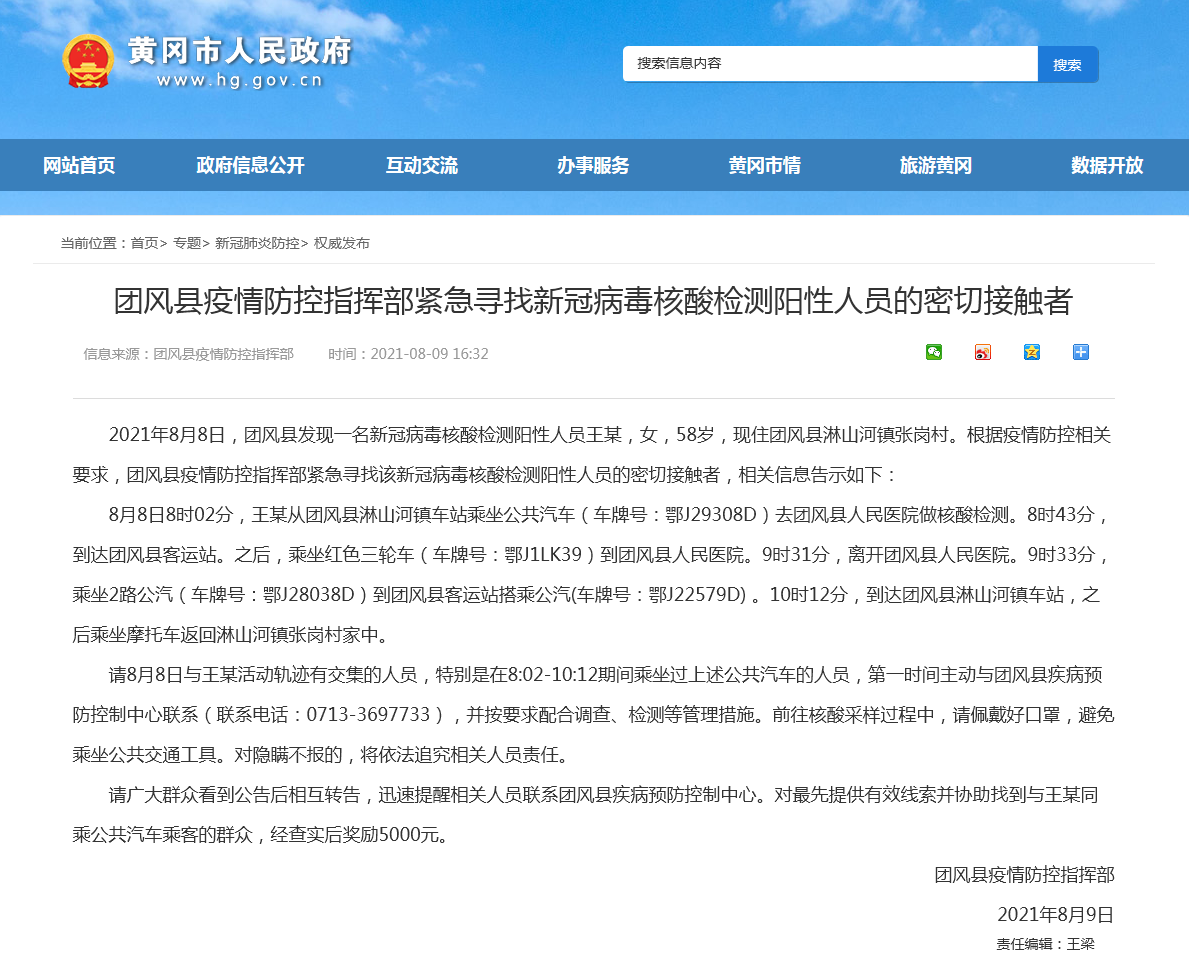
Task: Share article to Sina Weibo
Action: pos(982,352)
